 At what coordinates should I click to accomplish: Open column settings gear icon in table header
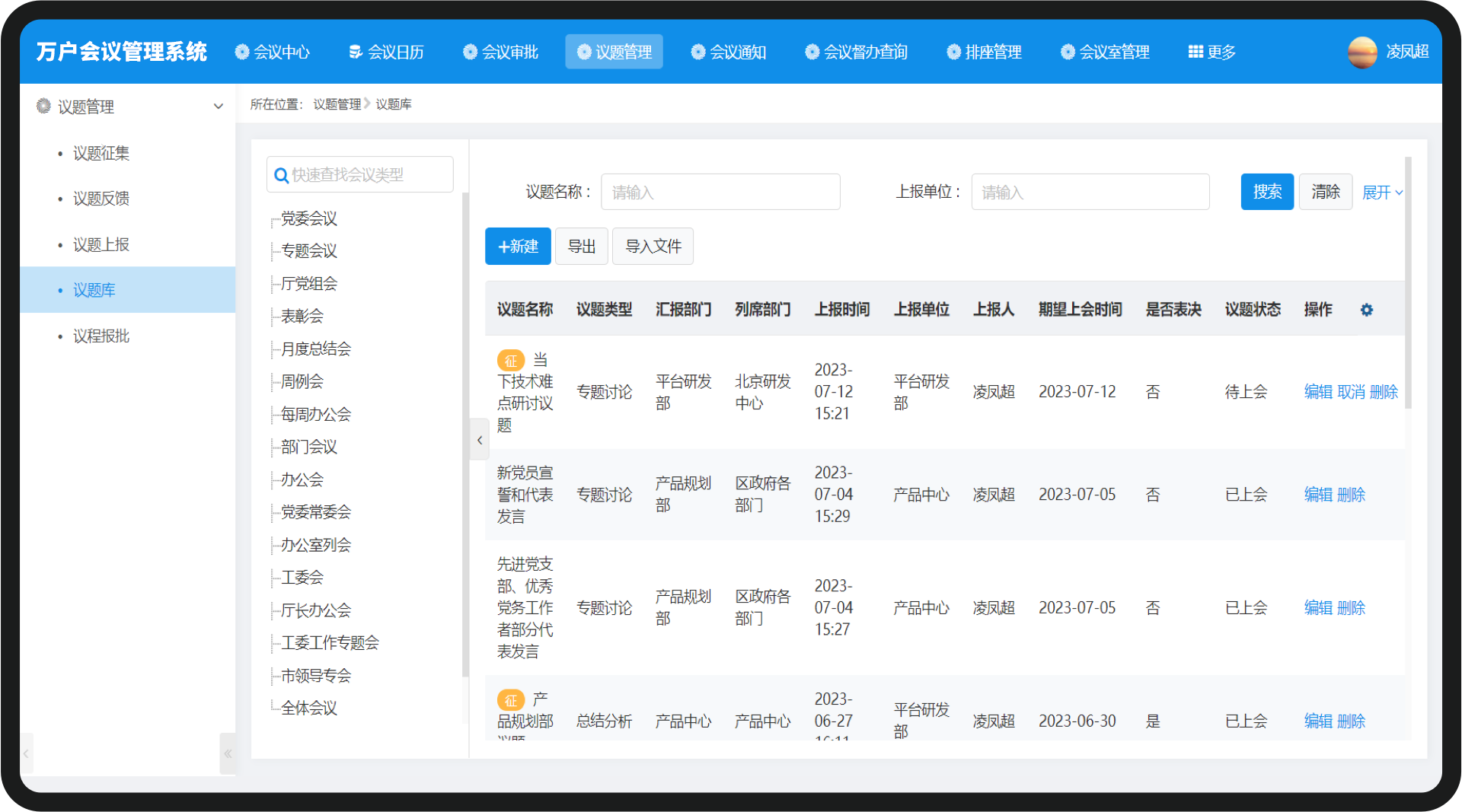tap(1367, 310)
